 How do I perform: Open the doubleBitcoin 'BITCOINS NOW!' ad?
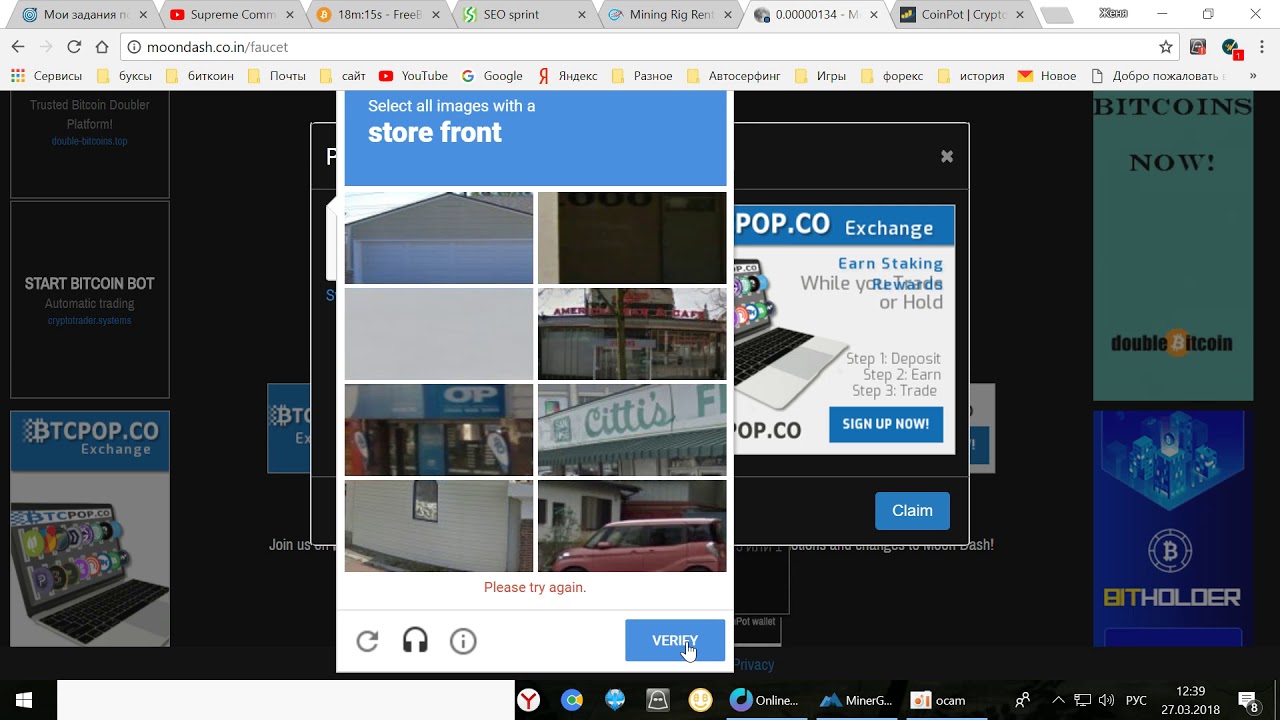point(1173,246)
